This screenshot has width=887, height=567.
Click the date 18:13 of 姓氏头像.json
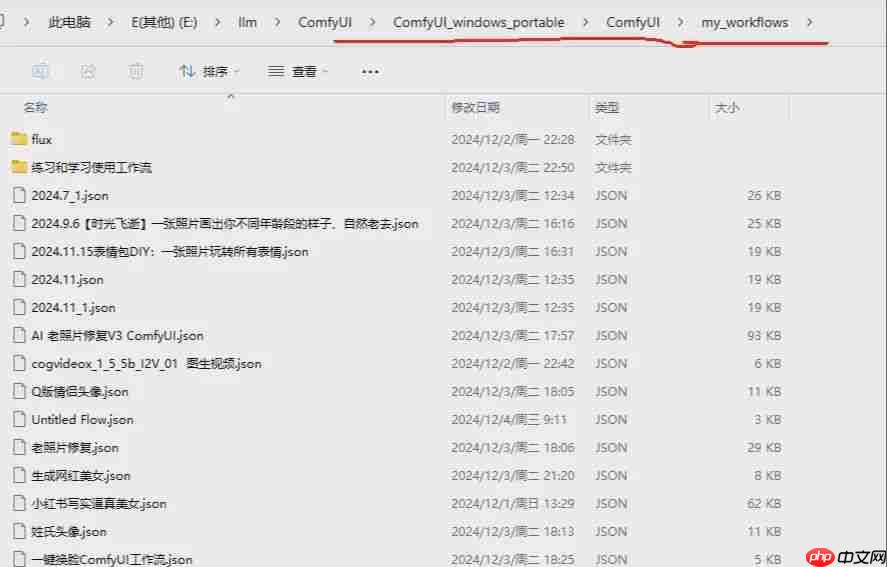(x=513, y=531)
